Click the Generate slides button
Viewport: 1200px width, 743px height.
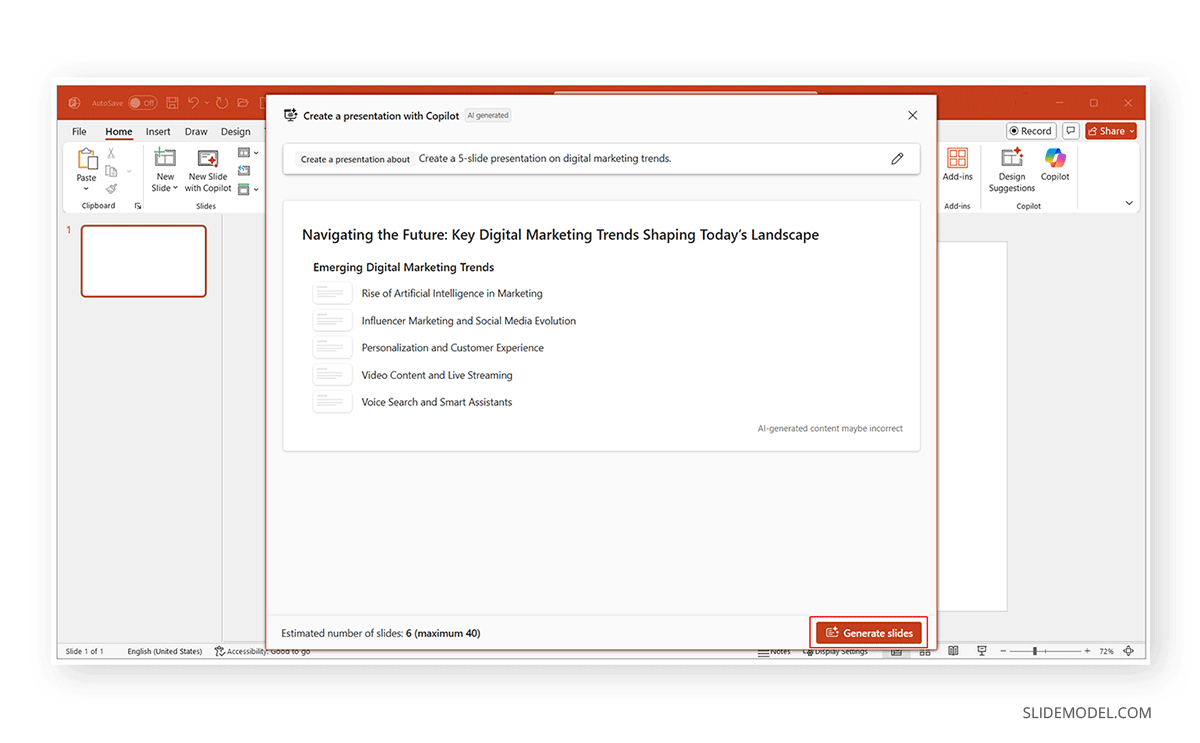[868, 633]
